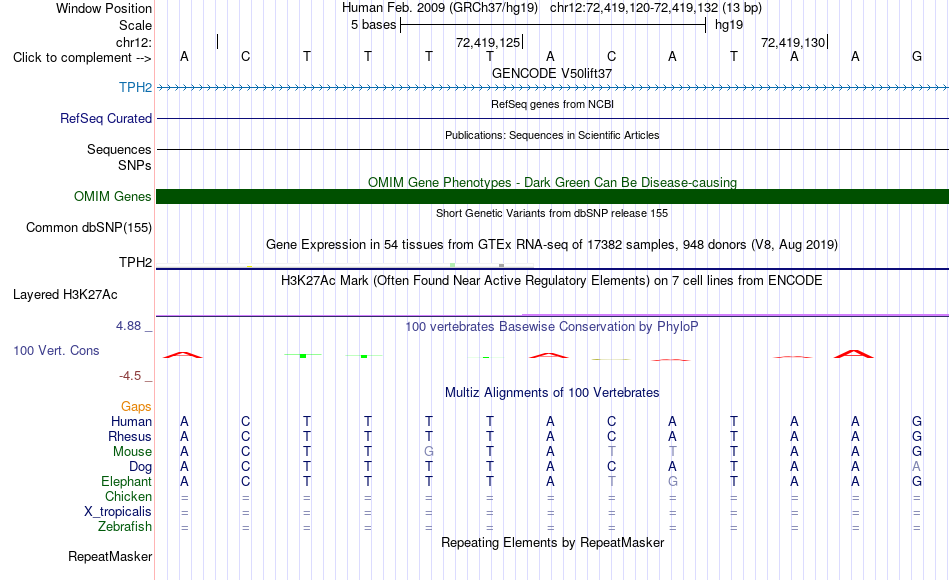950x580 pixels.
Task: Select the Mouse species label
Action: pyautogui.click(x=132, y=452)
